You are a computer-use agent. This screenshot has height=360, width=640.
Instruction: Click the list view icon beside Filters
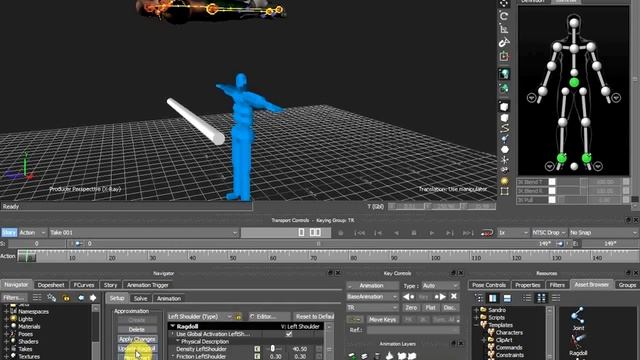point(37,298)
